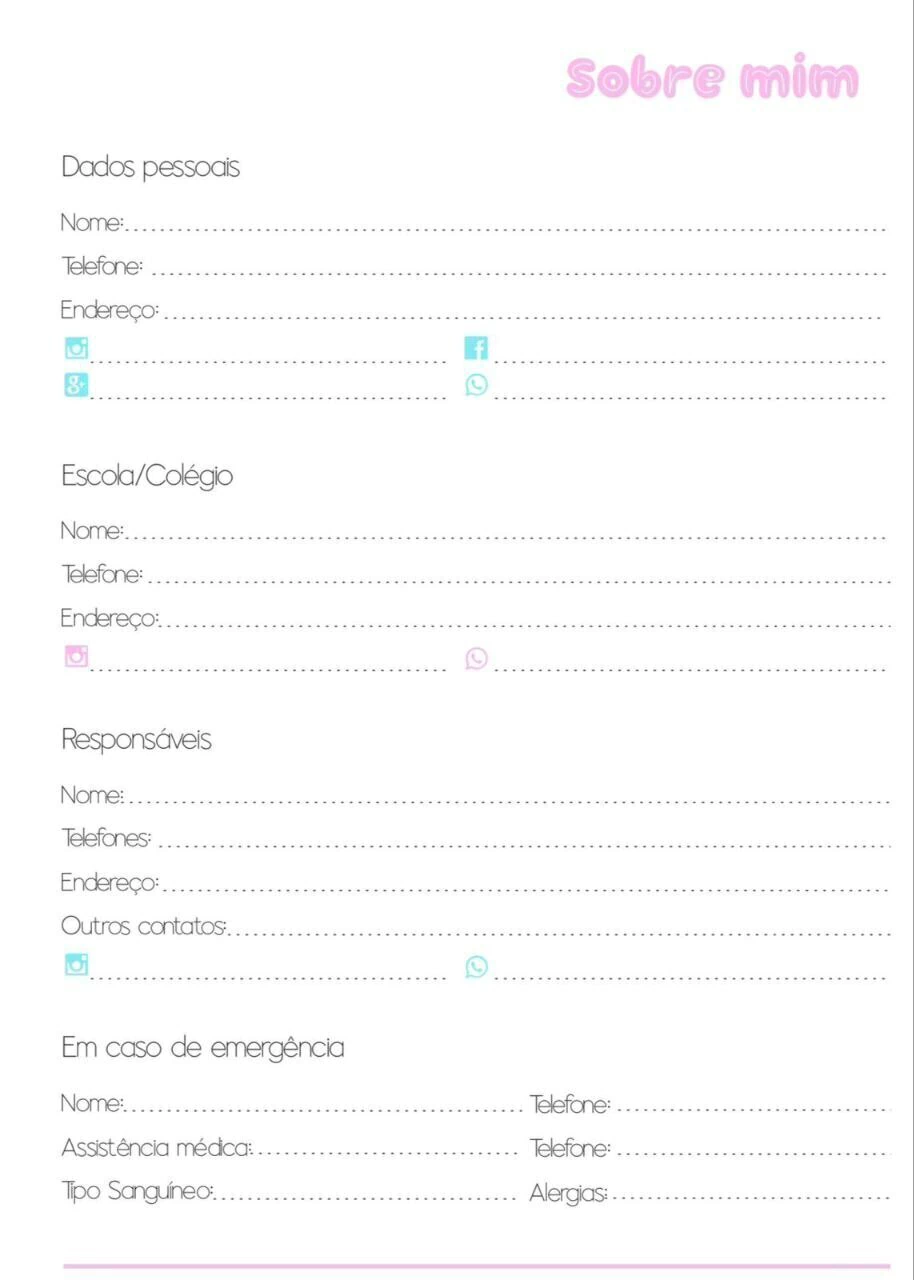
Task: Click the pink WhatsApp icon under Escola/Colégio
Action: [477, 658]
